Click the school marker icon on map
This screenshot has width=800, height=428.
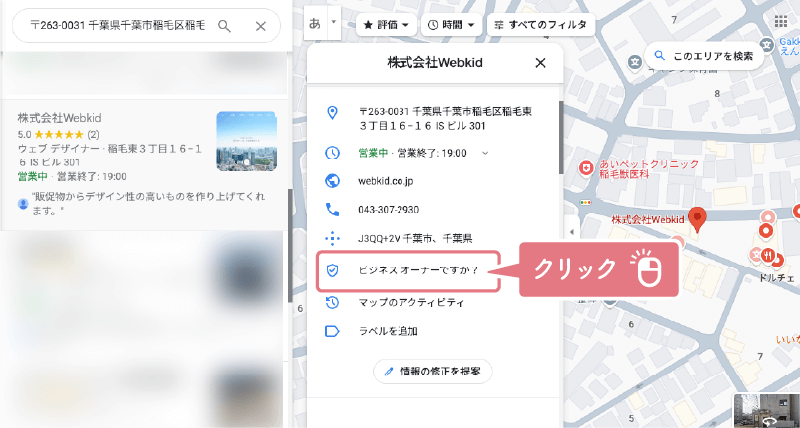coord(635,62)
